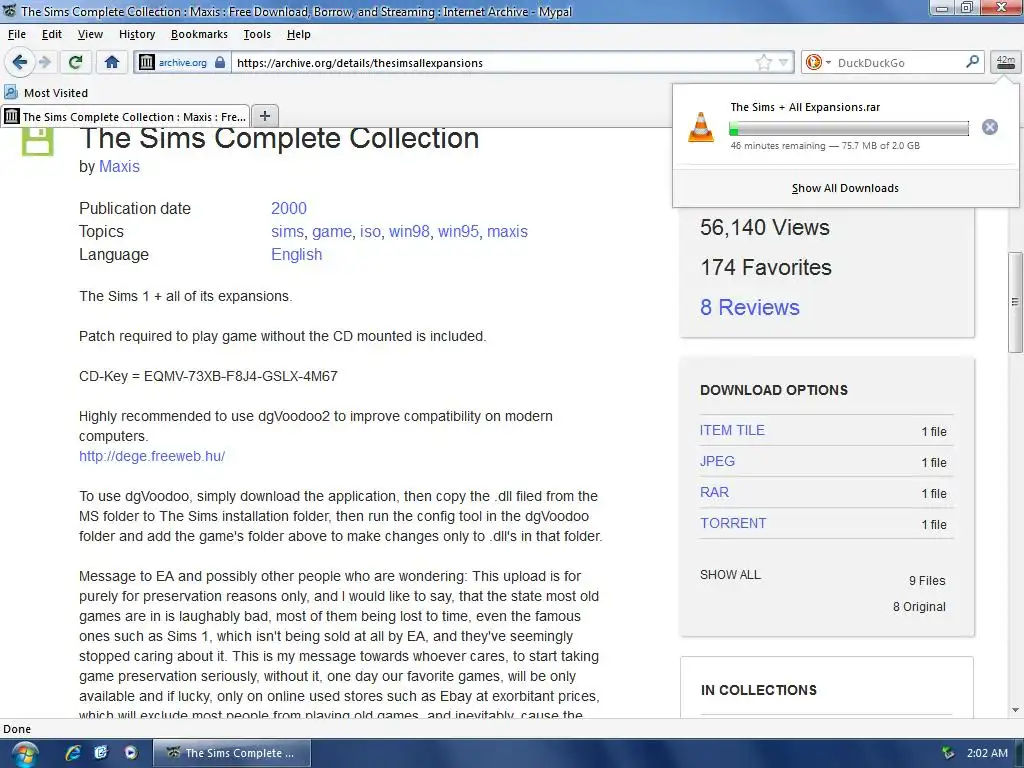
Task: Click Show All Downloads
Action: [x=845, y=188]
